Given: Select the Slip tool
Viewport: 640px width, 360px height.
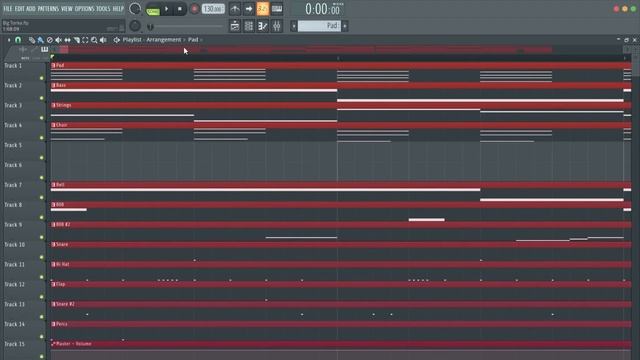Looking at the screenshot, I should 67,40.
